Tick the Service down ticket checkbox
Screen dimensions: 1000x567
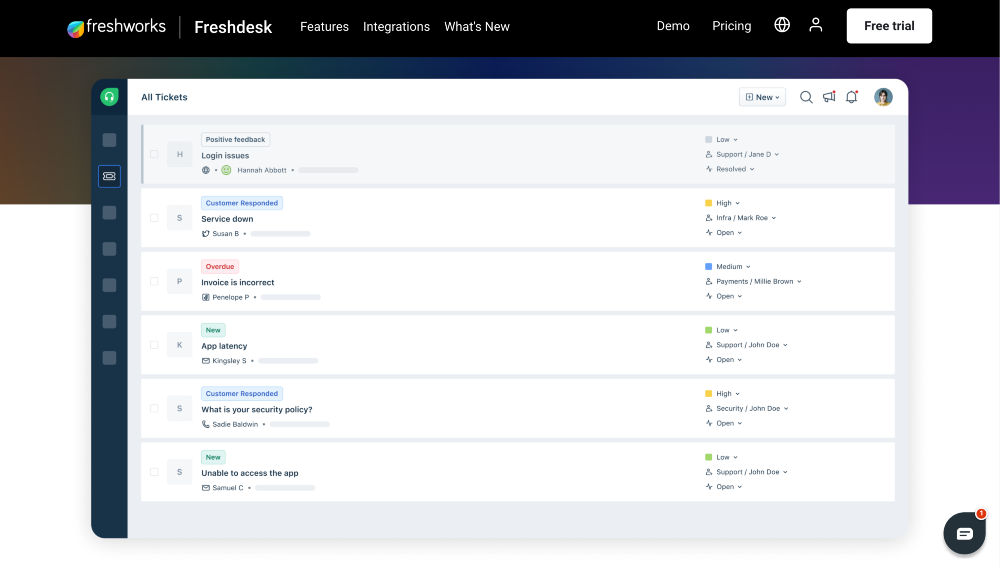(154, 218)
